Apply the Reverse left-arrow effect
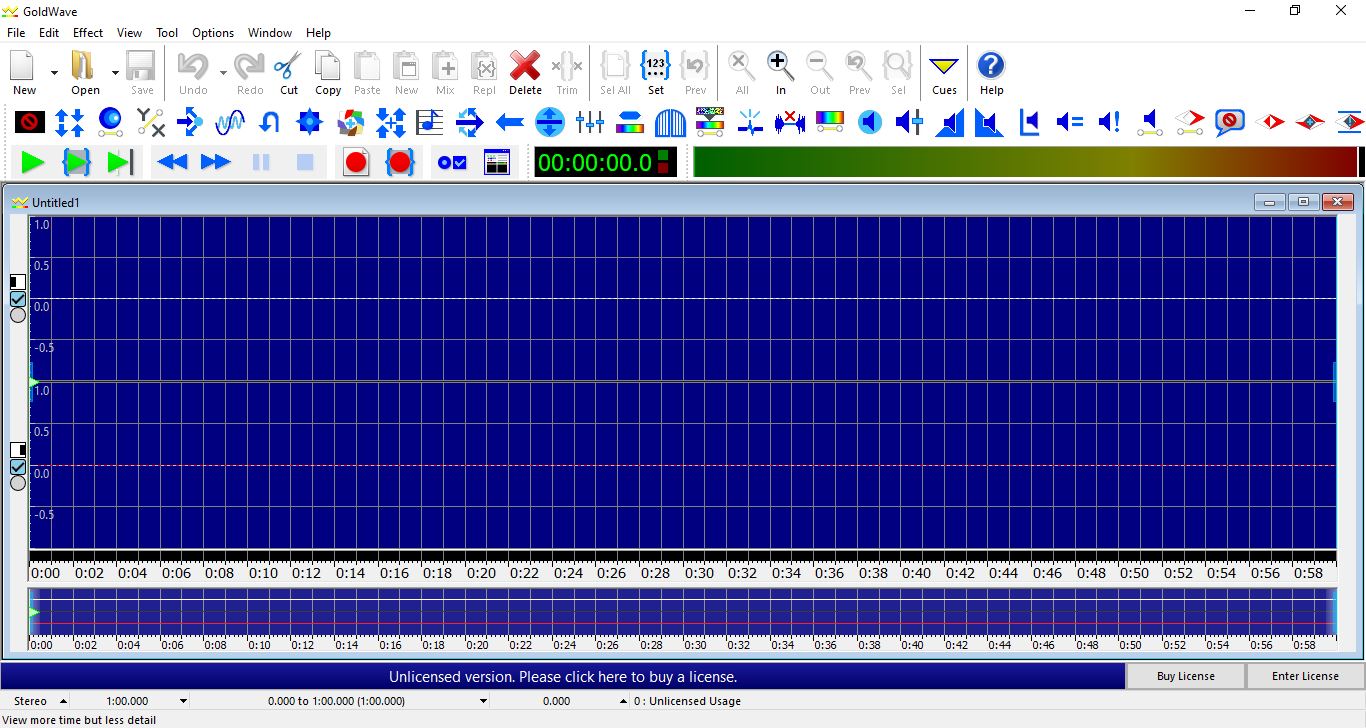Image resolution: width=1366 pixels, height=728 pixels. click(x=510, y=123)
